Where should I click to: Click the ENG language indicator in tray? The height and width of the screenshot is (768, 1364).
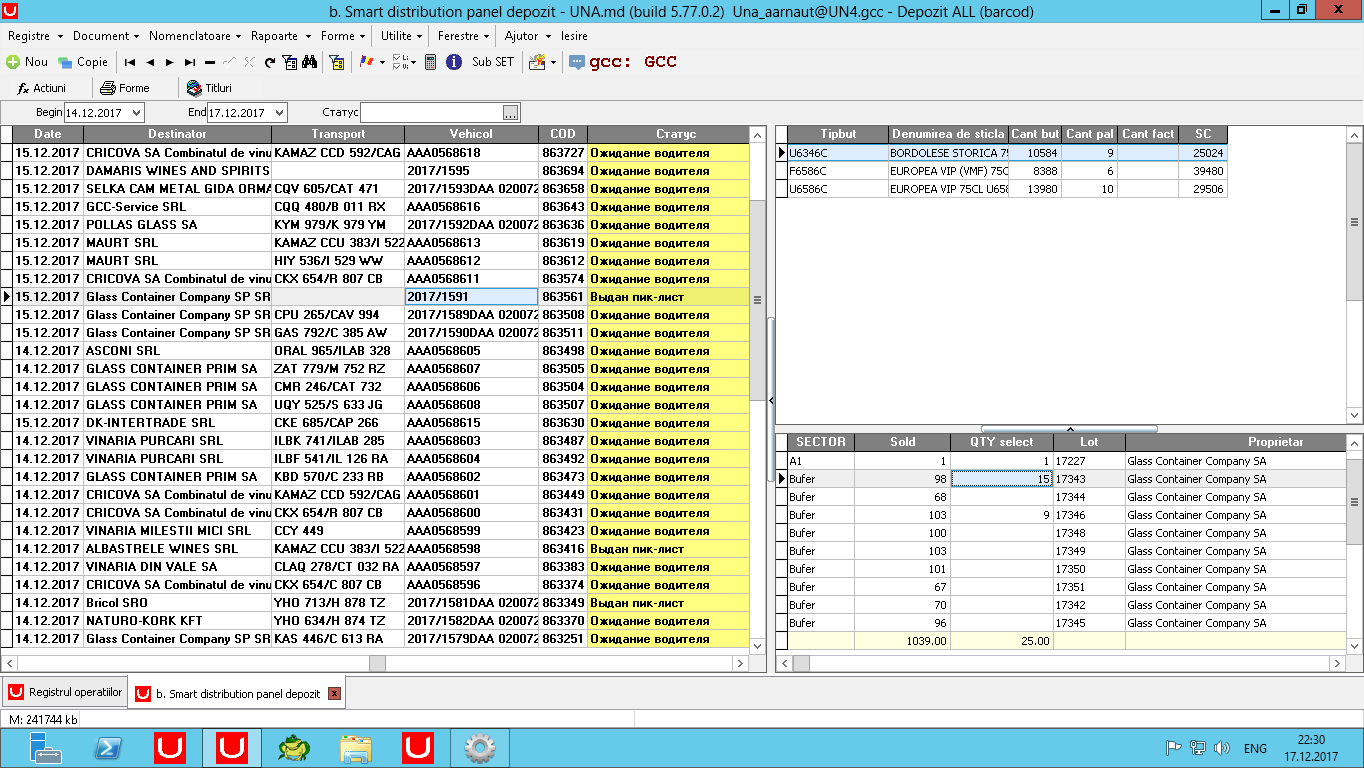pos(1255,748)
